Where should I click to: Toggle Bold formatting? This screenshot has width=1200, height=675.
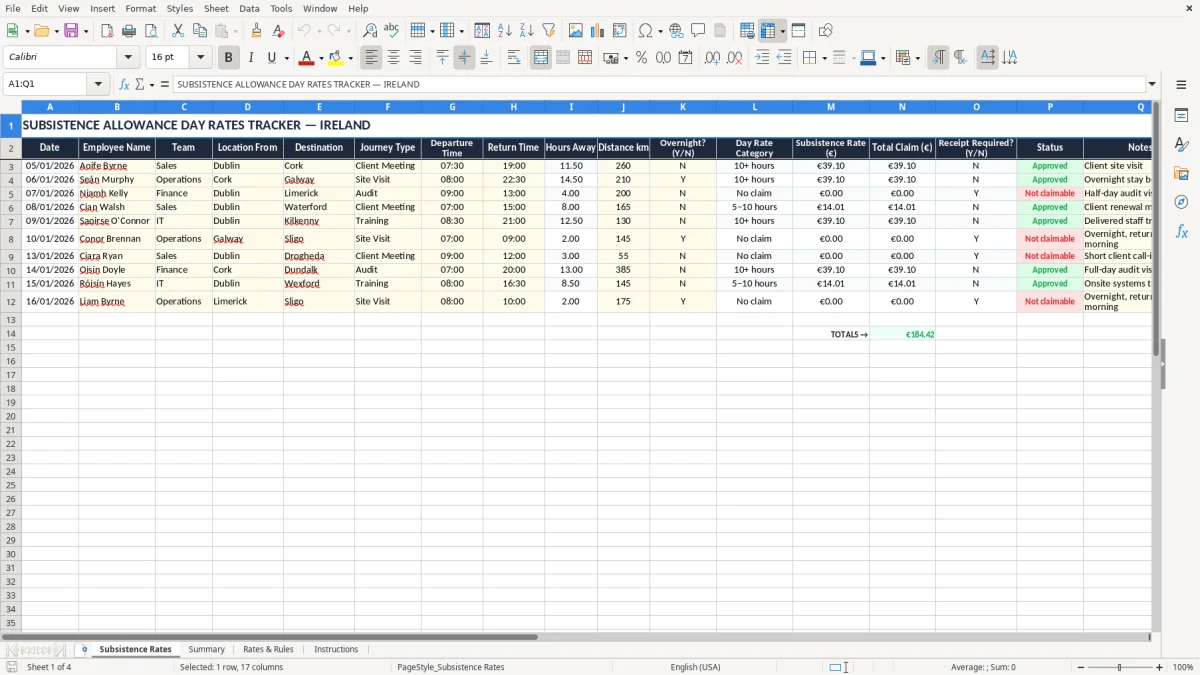coord(229,58)
